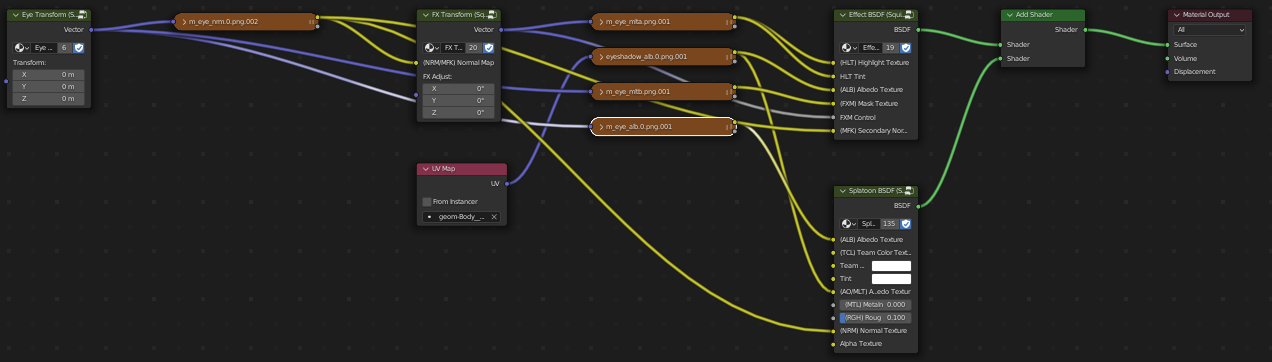Viewport: 1272px width, 362px height.
Task: Click the Add Shader output Shader socket
Action: [1086, 30]
